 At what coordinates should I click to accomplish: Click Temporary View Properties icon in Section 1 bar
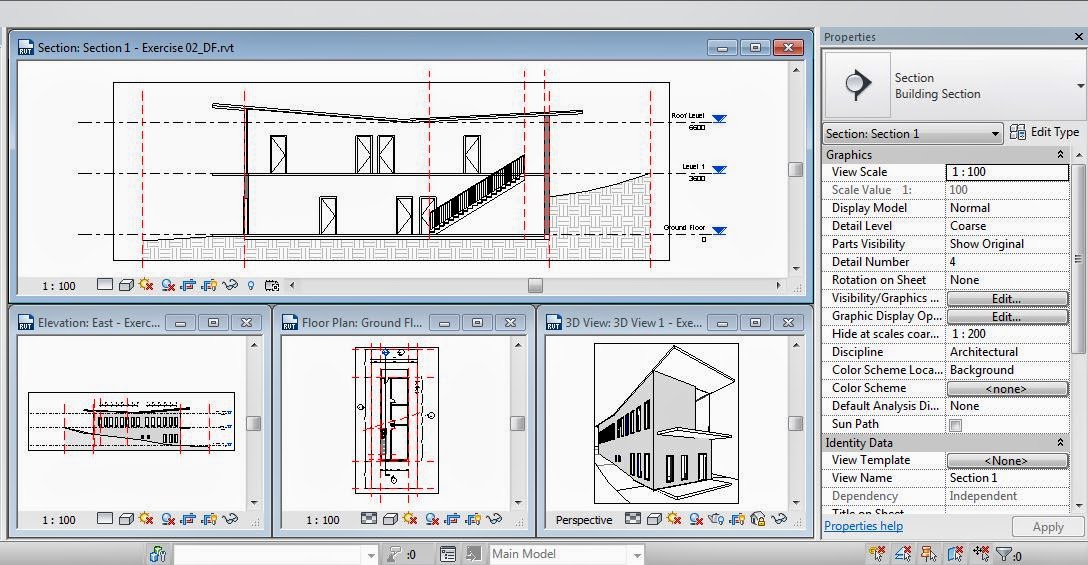tap(272, 285)
